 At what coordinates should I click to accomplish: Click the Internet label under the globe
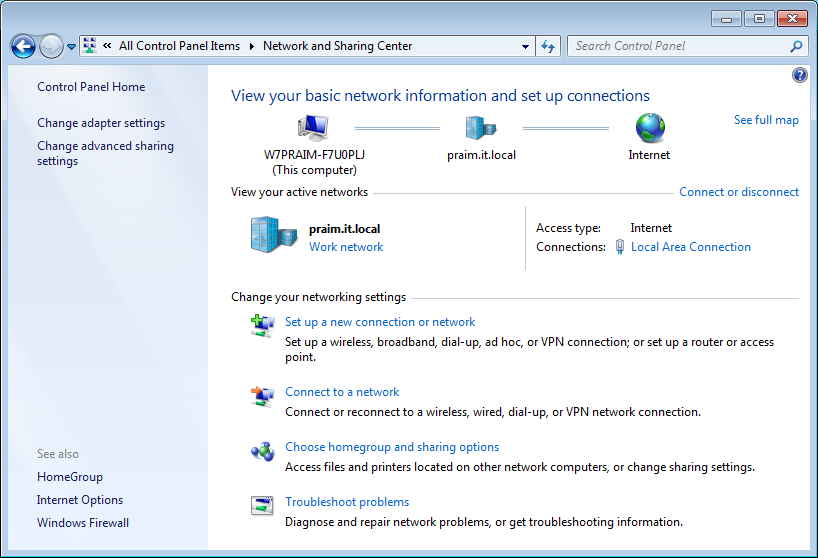point(649,155)
